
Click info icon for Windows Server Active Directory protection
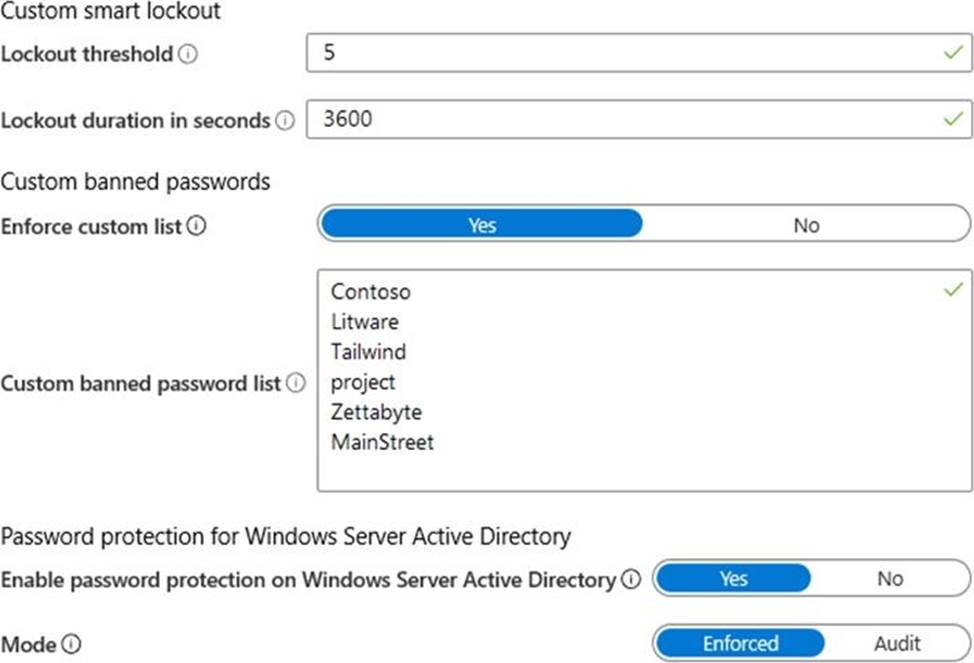coord(630,579)
